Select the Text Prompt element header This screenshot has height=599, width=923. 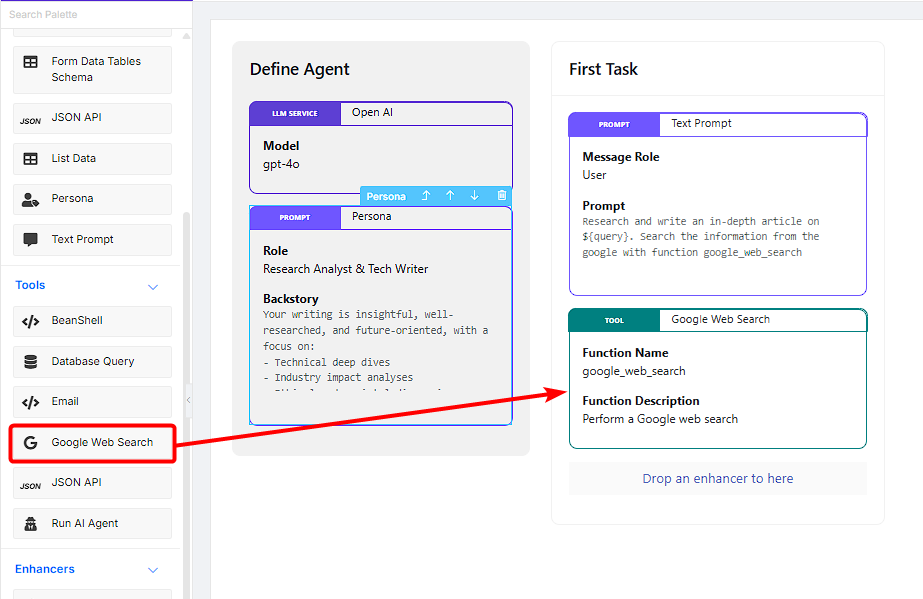click(x=718, y=124)
